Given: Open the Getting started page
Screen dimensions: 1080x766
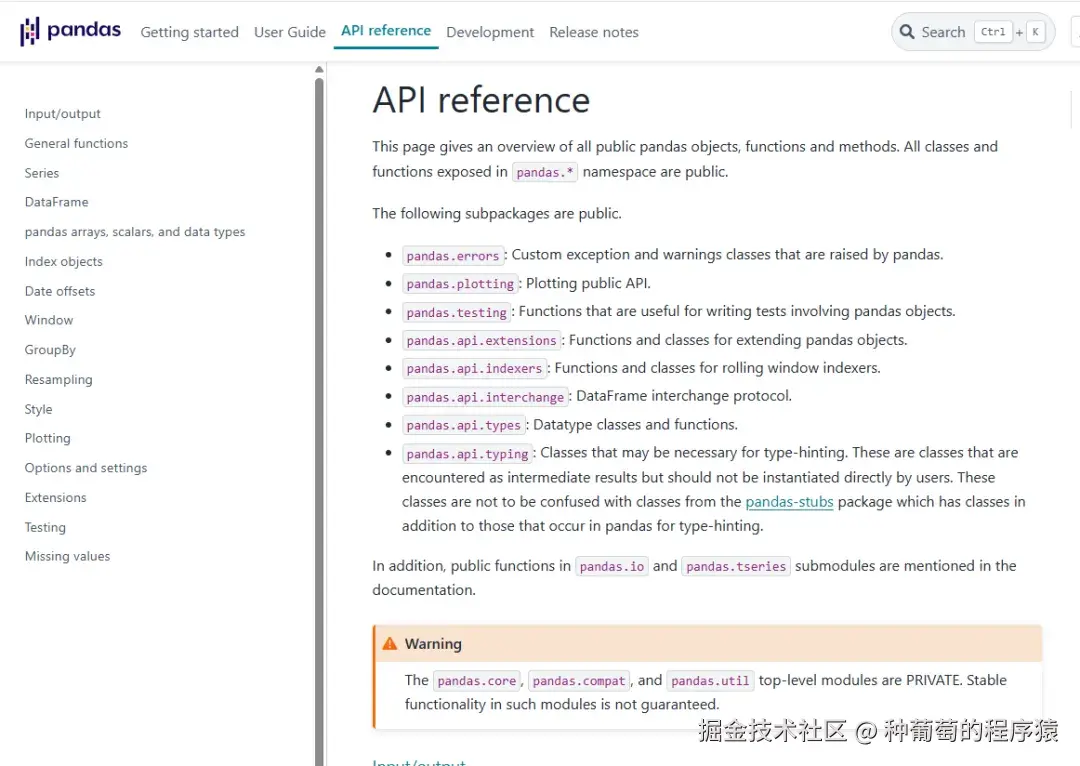Looking at the screenshot, I should coord(189,32).
